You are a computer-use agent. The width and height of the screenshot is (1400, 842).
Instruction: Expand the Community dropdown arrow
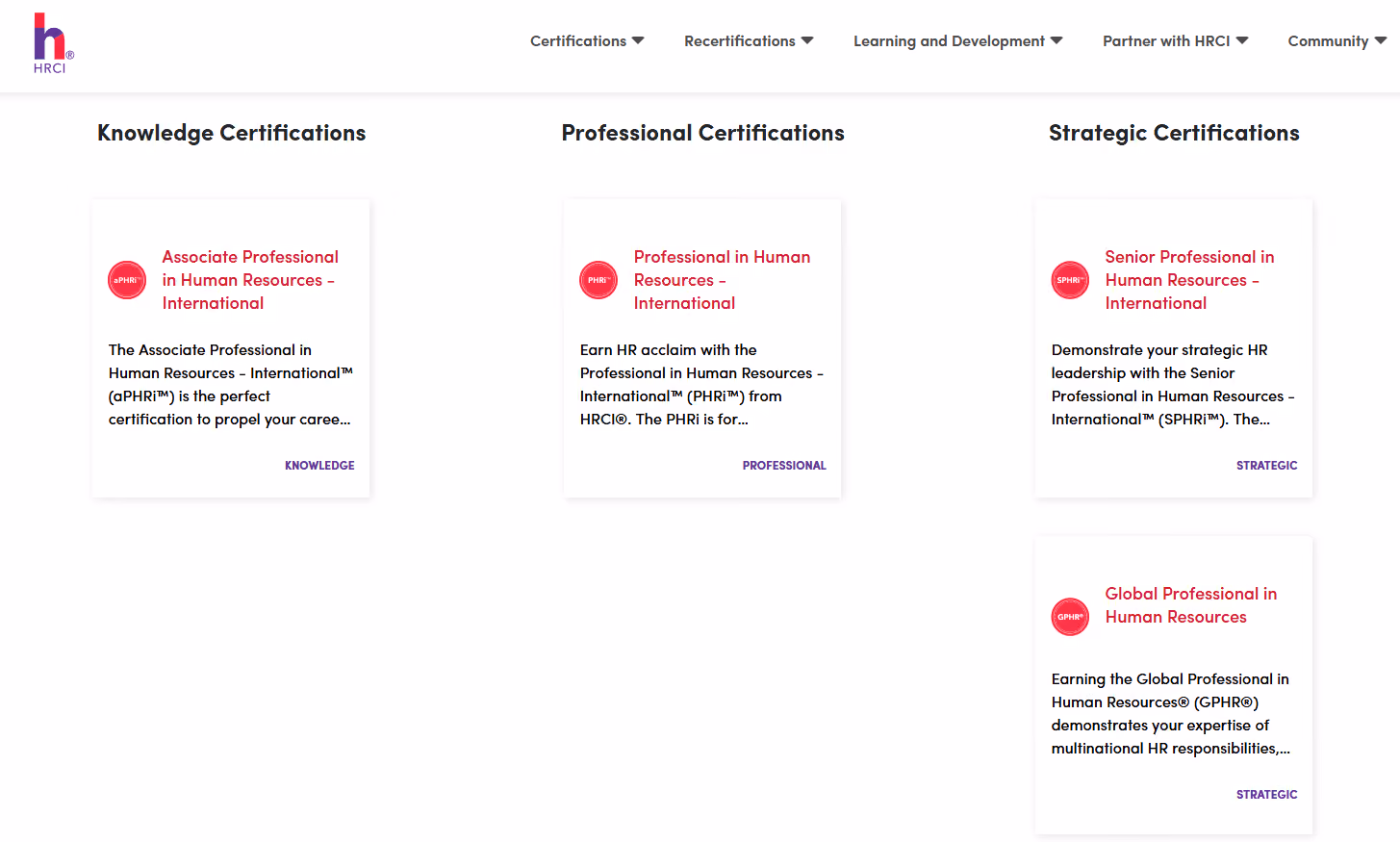click(x=1381, y=40)
